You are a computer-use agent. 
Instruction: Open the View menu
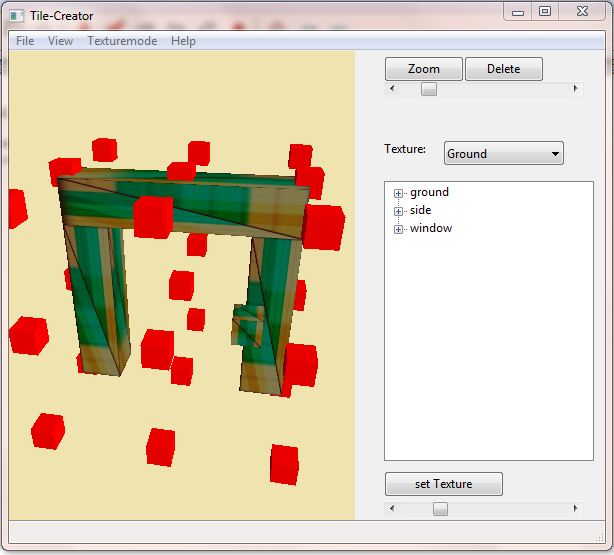pyautogui.click(x=60, y=41)
